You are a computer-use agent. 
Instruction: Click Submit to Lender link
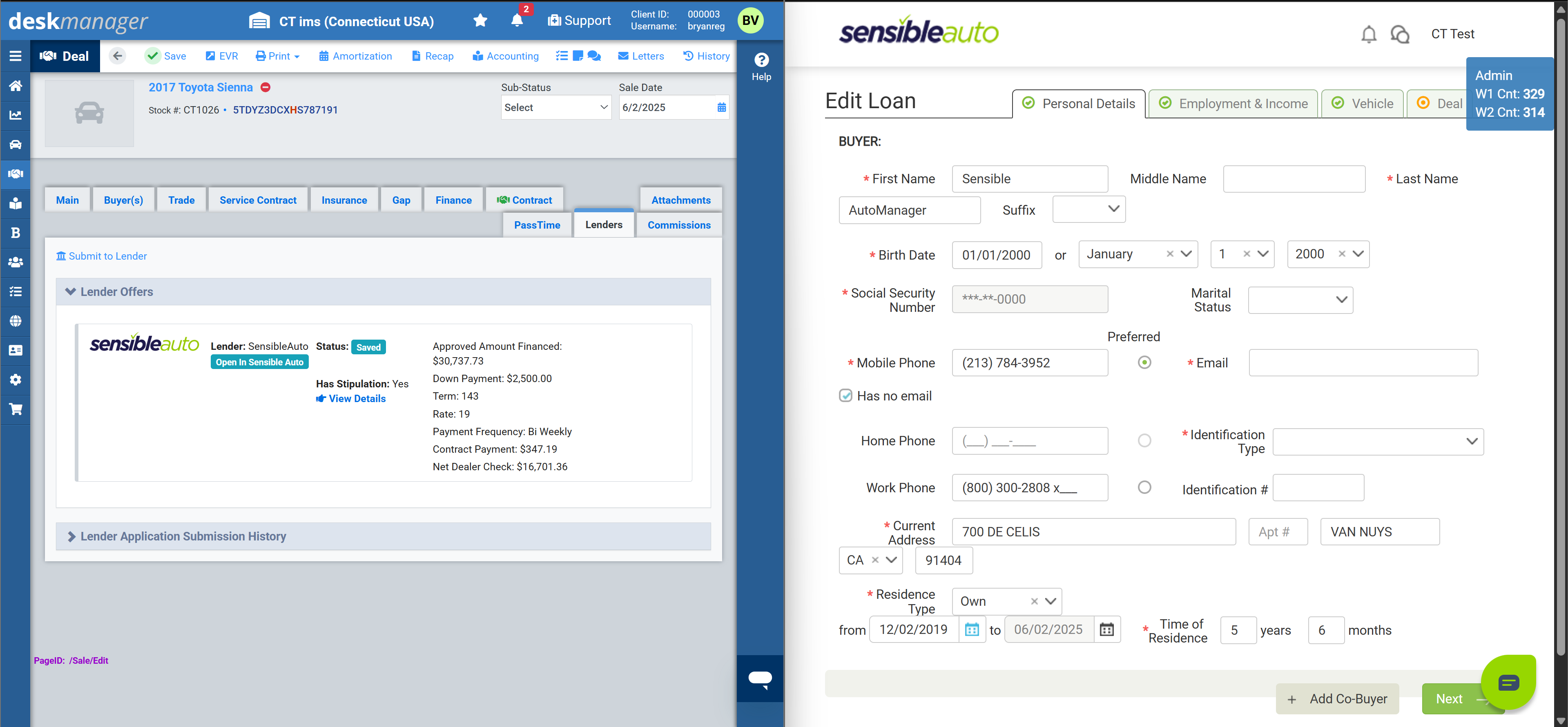coord(102,256)
